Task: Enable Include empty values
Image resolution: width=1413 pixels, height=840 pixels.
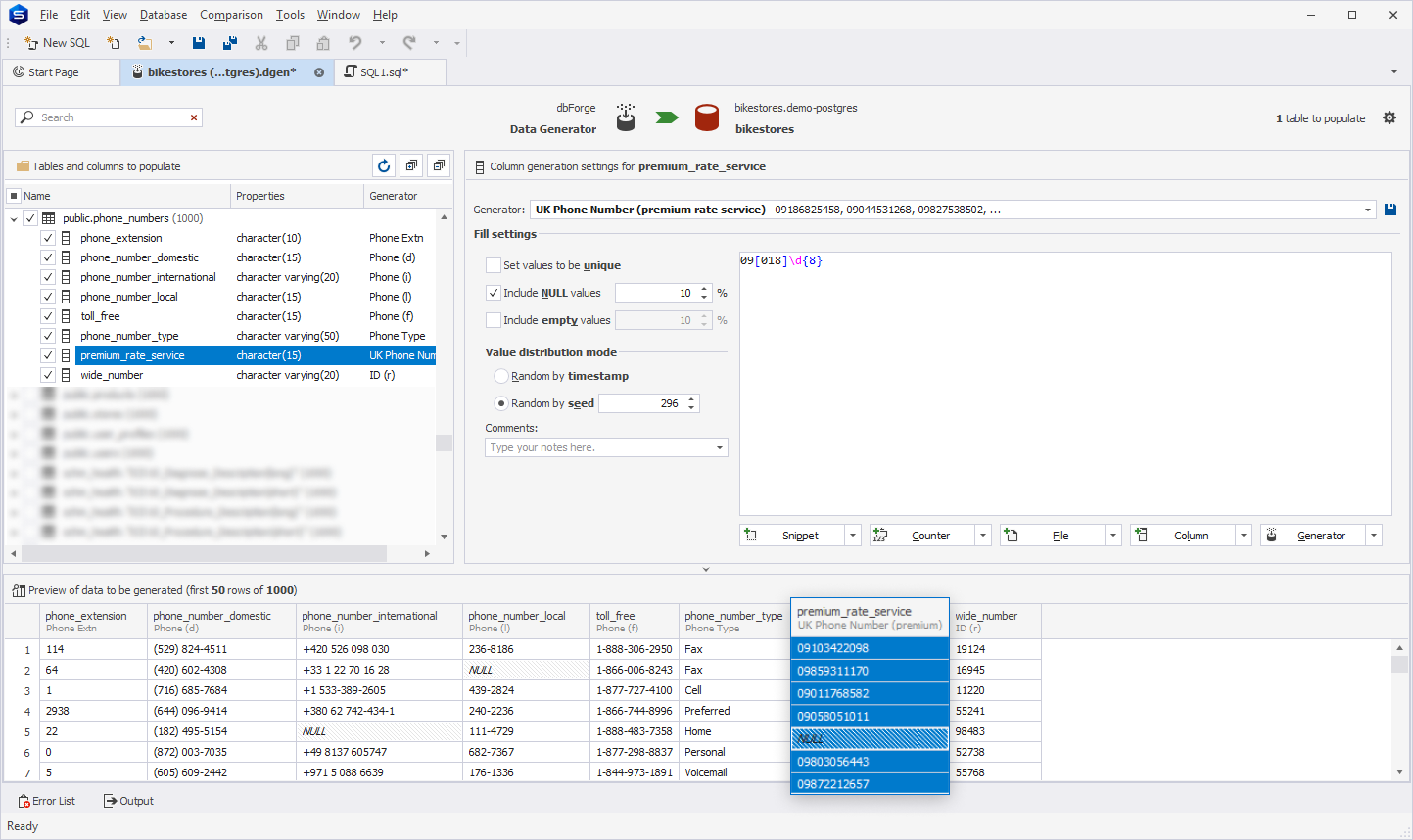Action: coord(494,320)
